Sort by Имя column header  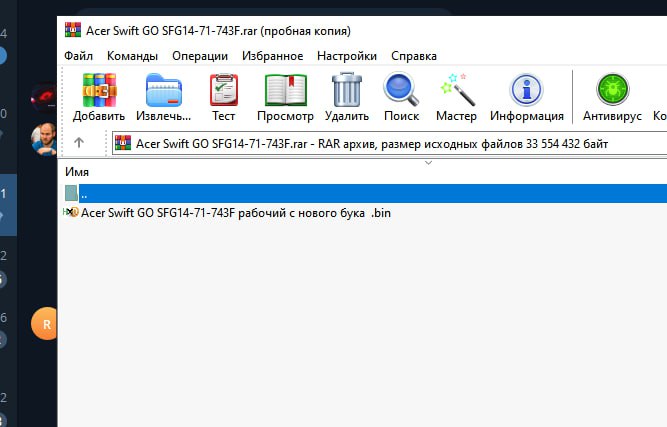[77, 172]
